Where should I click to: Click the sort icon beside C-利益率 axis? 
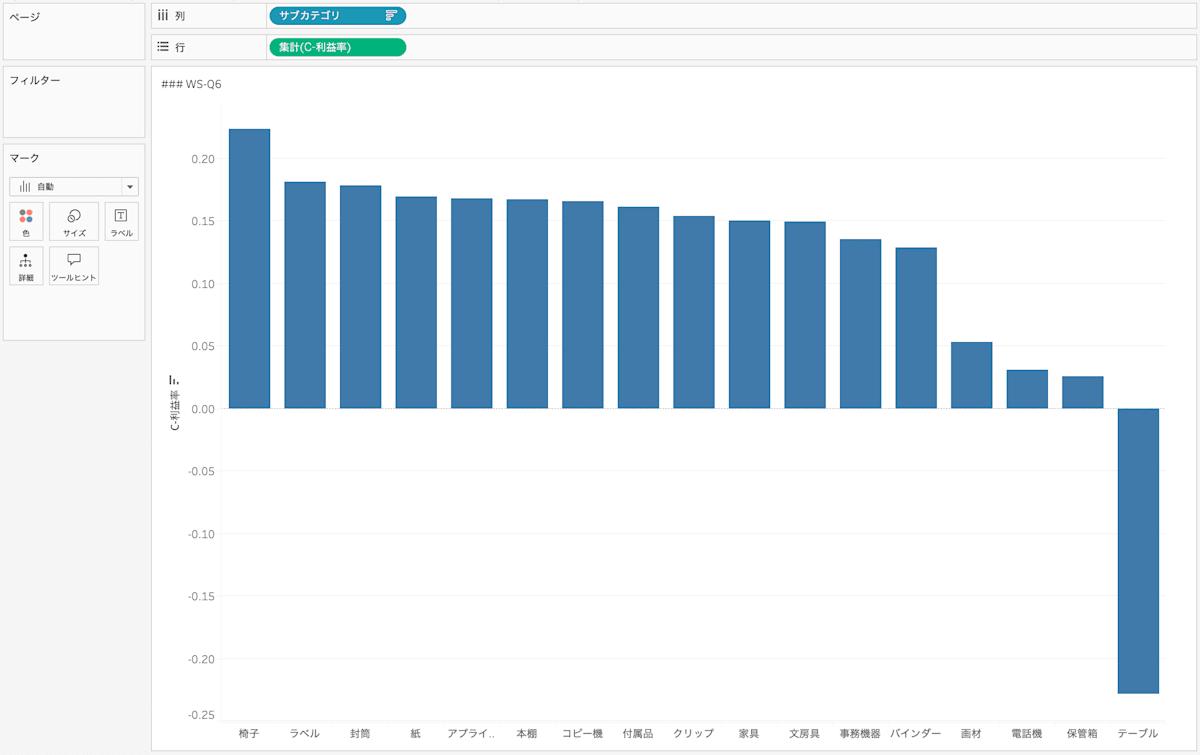[x=174, y=380]
